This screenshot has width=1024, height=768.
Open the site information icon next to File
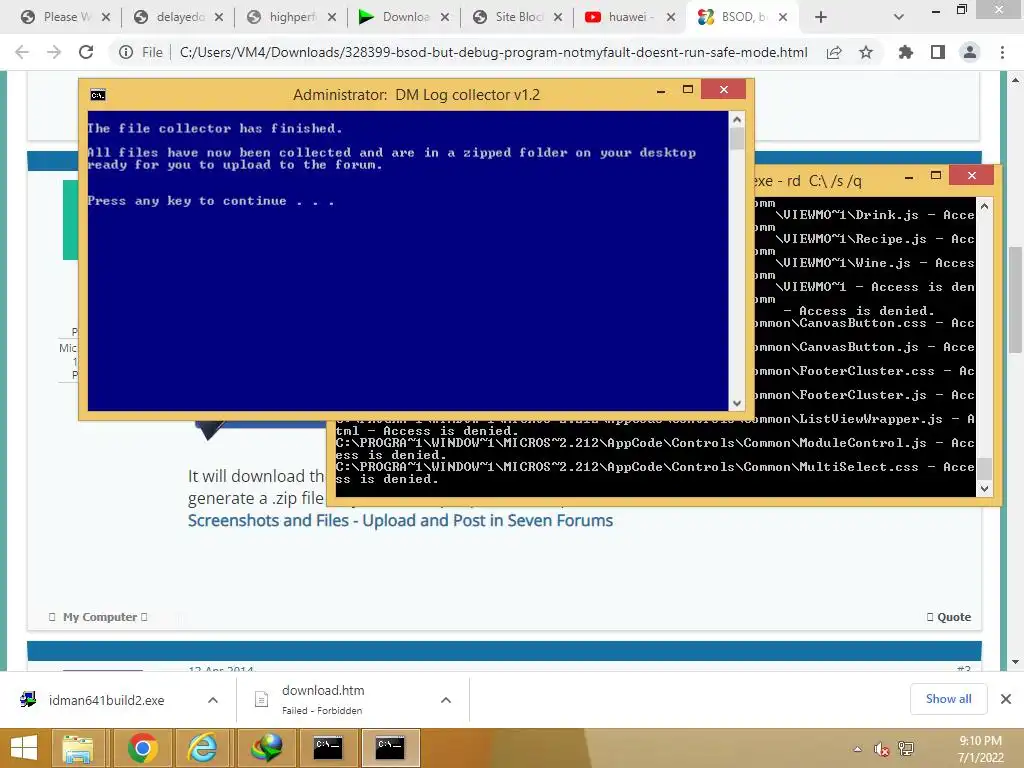(x=126, y=52)
